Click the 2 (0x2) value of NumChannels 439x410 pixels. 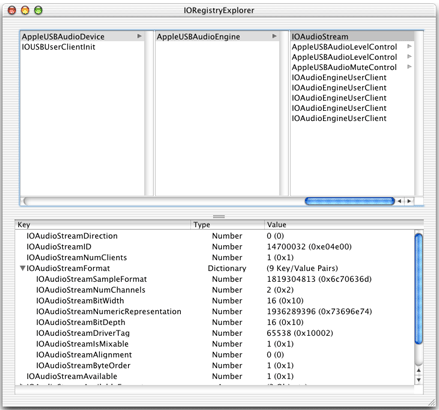(x=280, y=290)
